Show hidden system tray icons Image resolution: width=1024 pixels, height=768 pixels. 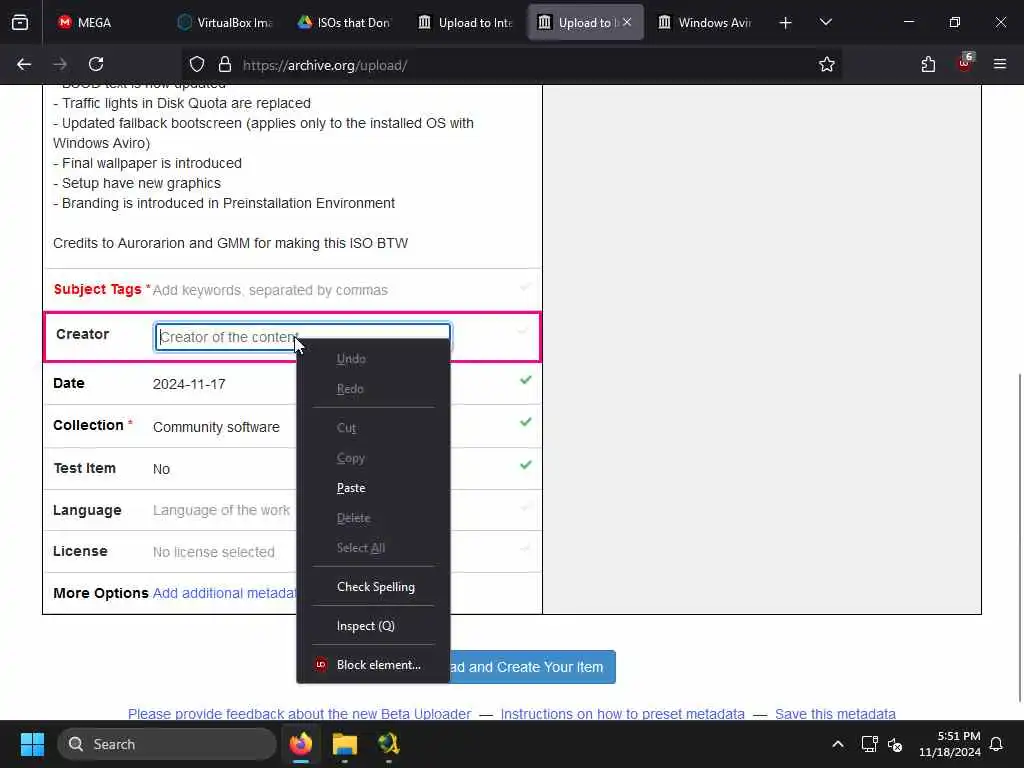tap(838, 744)
